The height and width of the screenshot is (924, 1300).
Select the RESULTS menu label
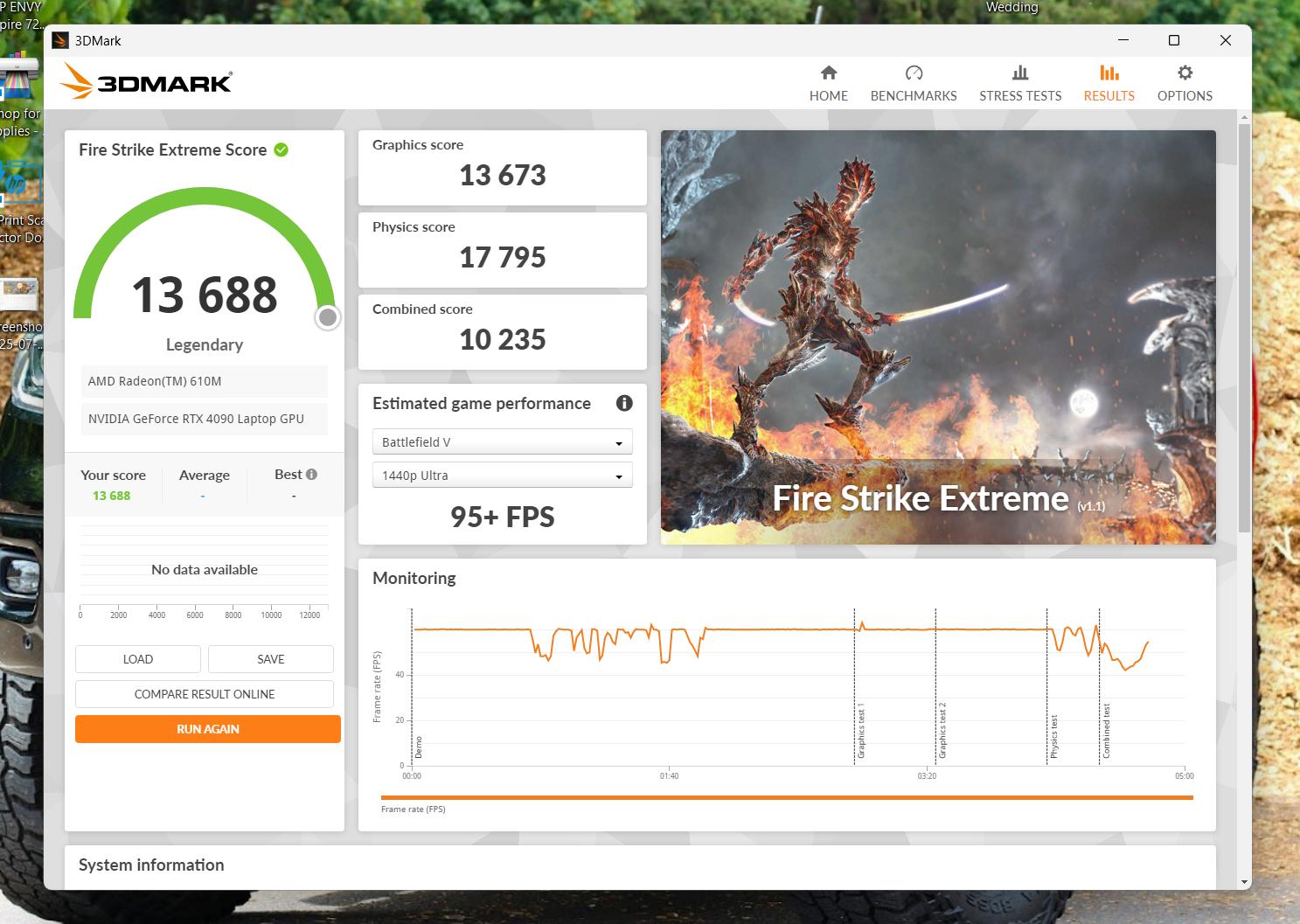pos(1109,95)
